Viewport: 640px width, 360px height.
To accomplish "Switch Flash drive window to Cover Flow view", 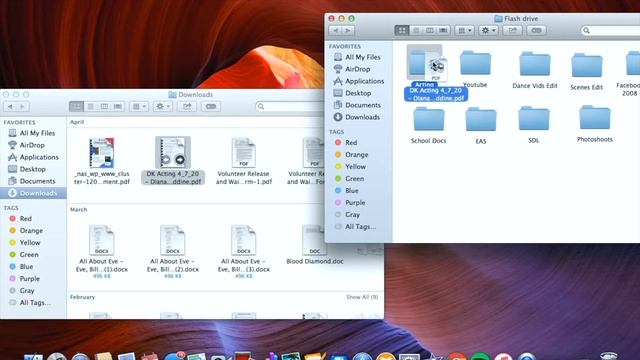I will tap(443, 31).
